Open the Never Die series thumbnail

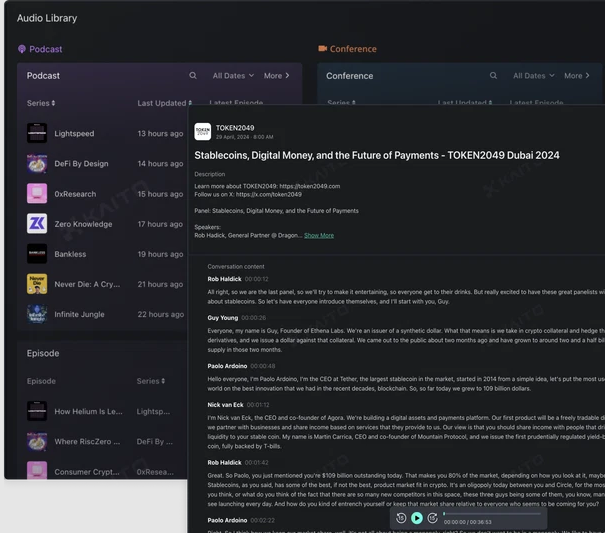(x=37, y=284)
